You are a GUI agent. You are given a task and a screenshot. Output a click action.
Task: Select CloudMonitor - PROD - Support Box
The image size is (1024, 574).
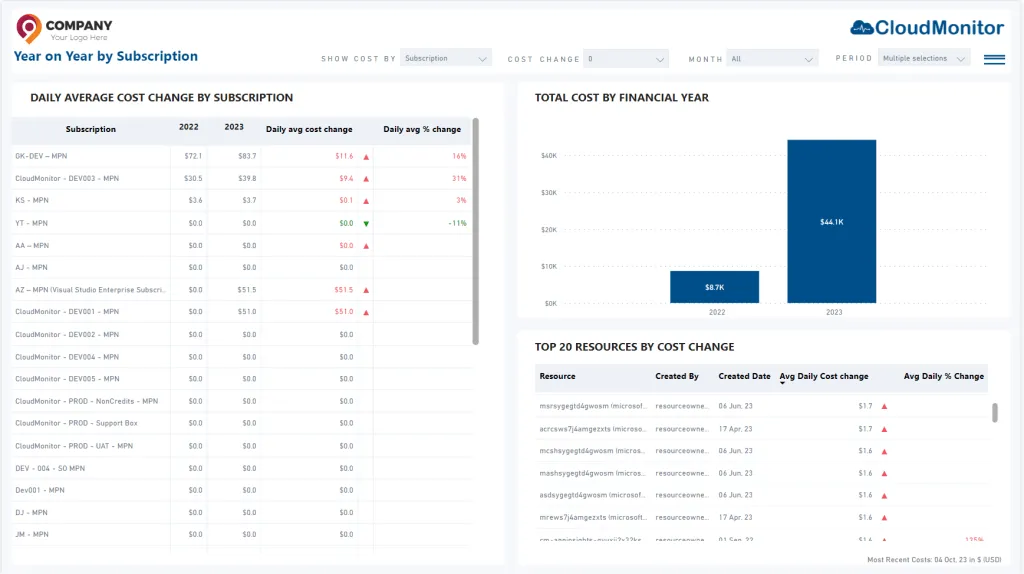click(x=241, y=423)
